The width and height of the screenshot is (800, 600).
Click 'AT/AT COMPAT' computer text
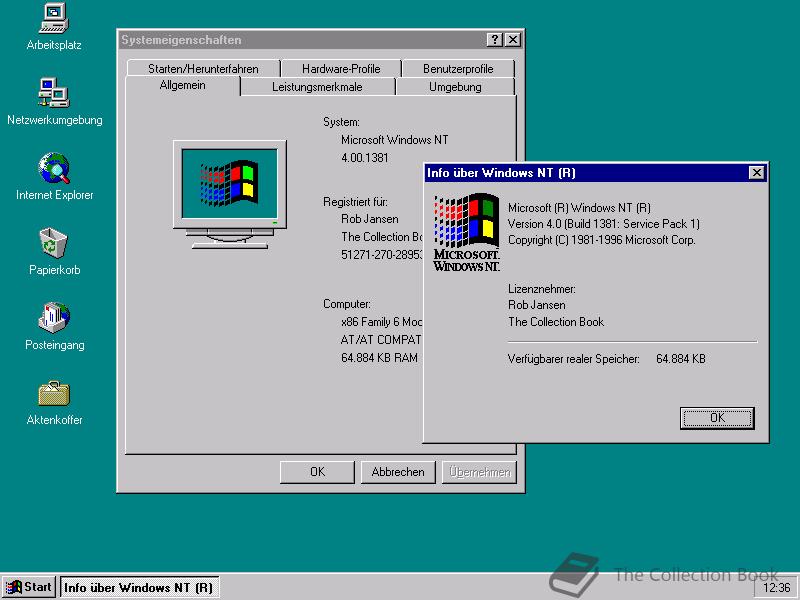[381, 340]
